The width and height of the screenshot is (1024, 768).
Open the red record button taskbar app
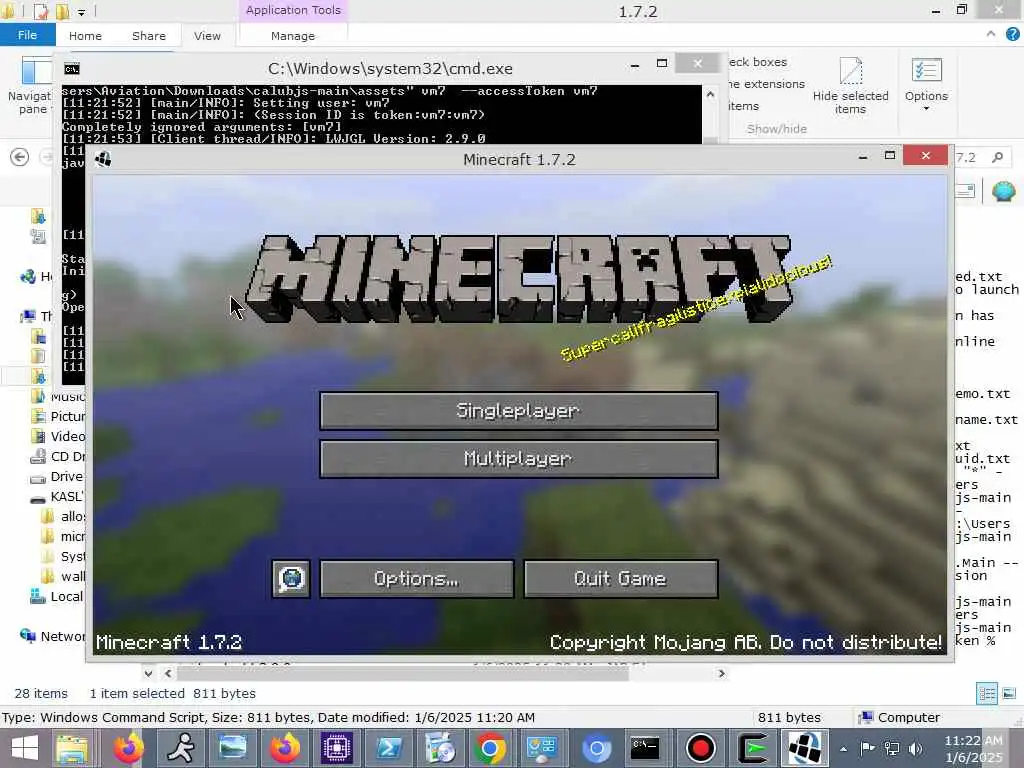click(701, 748)
